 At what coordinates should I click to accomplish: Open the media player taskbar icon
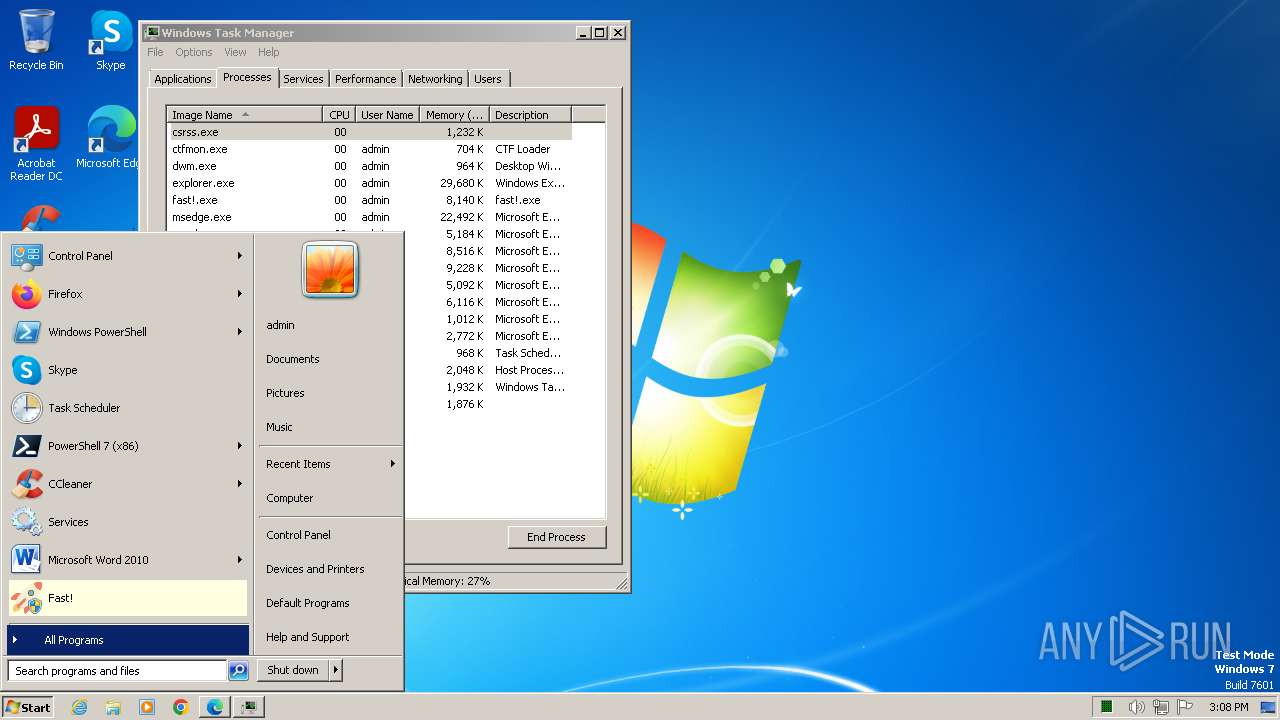coord(147,707)
